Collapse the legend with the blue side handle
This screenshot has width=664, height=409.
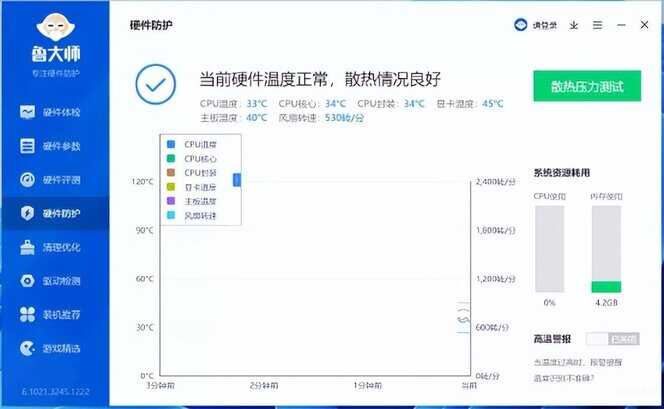click(237, 180)
